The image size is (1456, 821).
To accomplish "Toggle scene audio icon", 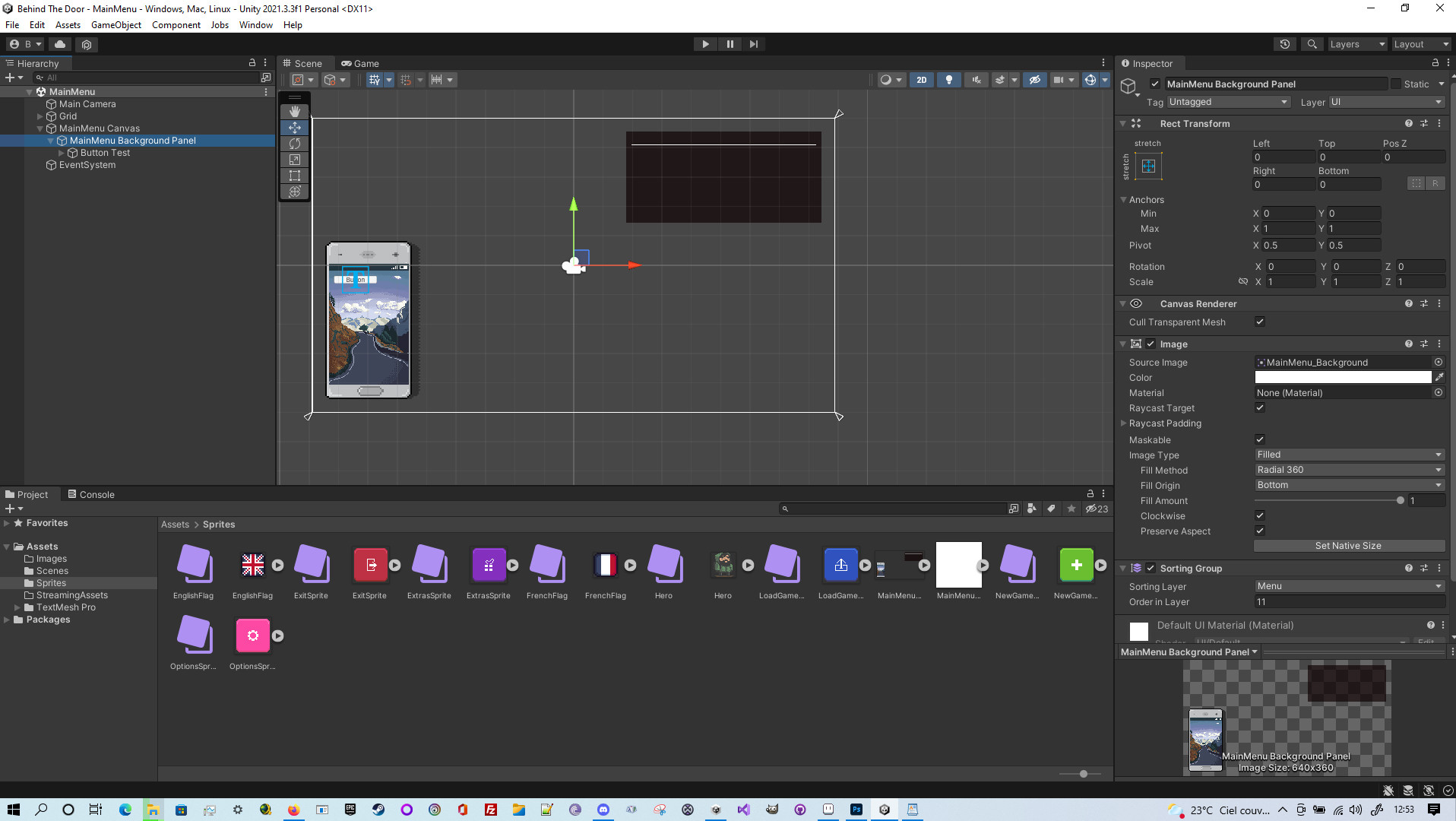I will [976, 80].
